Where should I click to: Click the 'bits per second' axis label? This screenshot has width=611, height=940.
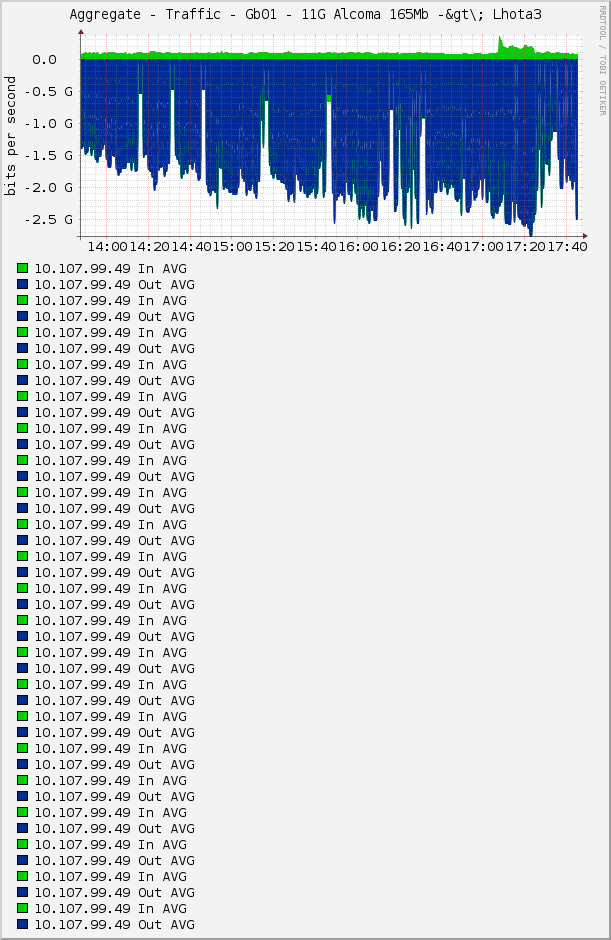pos(10,135)
